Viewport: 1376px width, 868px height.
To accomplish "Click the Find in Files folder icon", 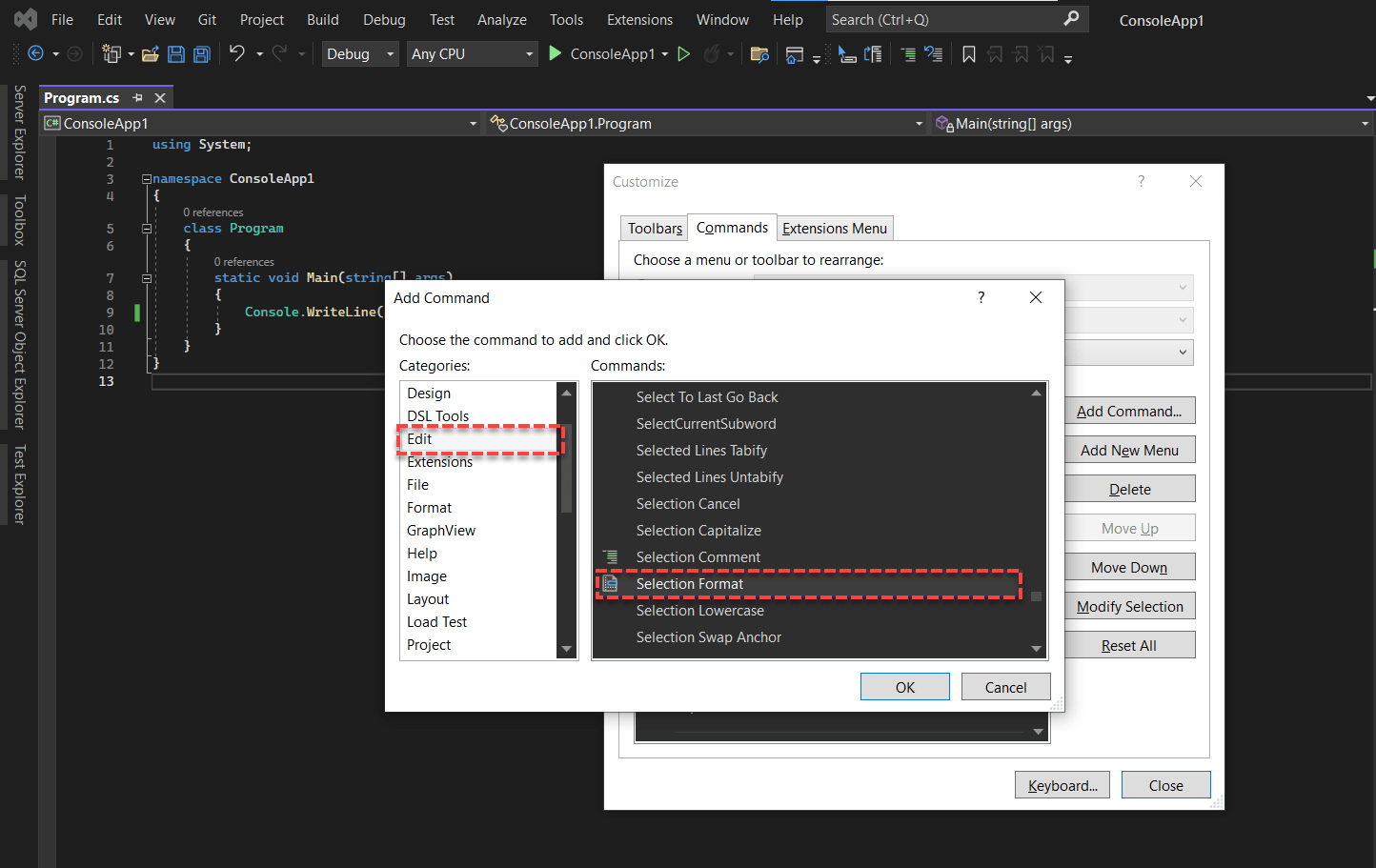I will [759, 54].
